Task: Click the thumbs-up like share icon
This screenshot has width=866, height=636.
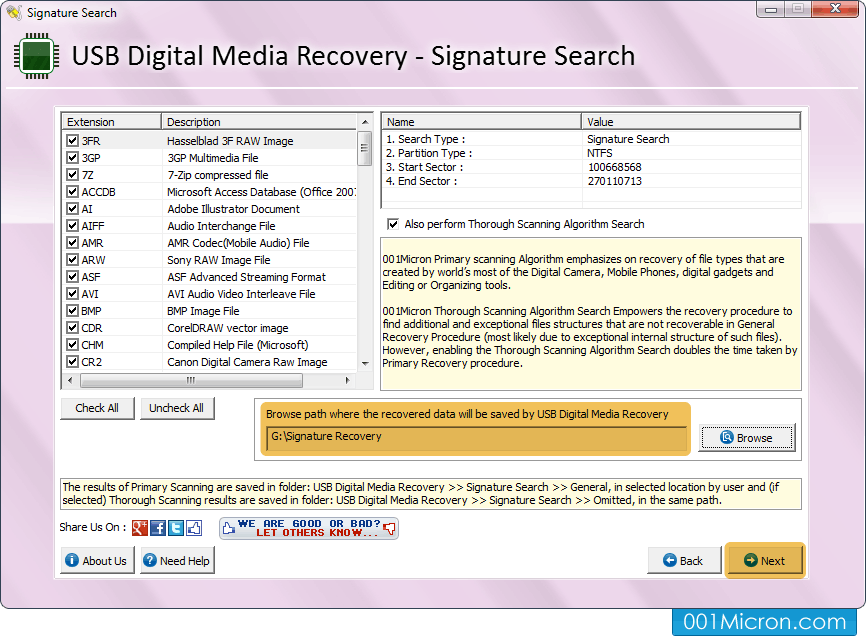Action: click(x=194, y=528)
